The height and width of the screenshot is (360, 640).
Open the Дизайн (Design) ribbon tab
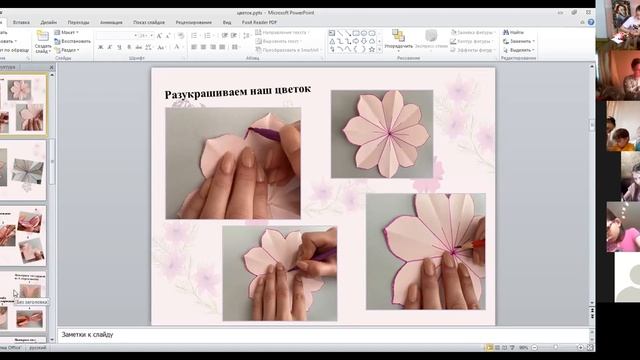(49, 22)
